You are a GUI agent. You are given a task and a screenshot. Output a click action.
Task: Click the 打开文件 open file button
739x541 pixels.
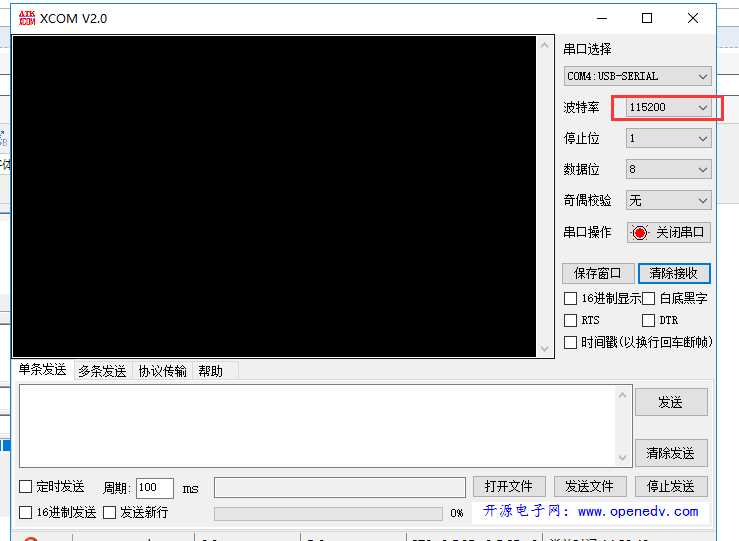tap(509, 486)
